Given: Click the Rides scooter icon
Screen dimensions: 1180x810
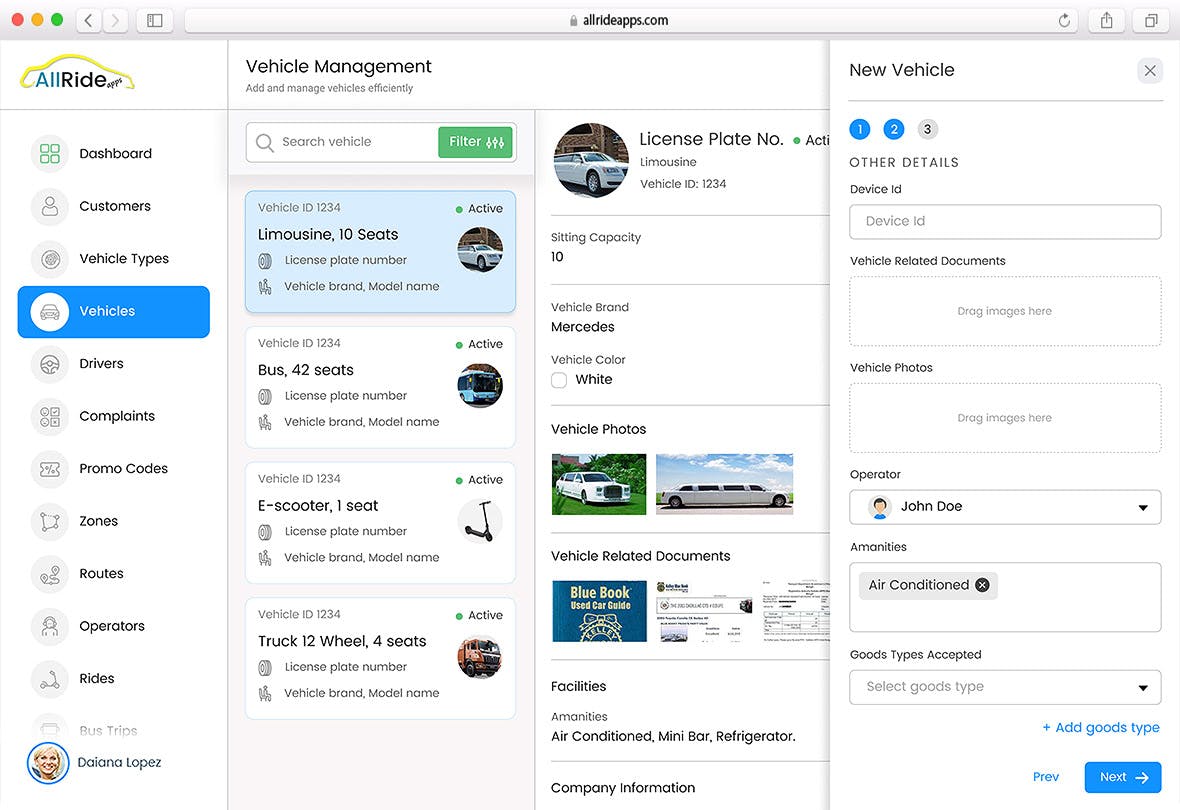Looking at the screenshot, I should [x=50, y=679].
